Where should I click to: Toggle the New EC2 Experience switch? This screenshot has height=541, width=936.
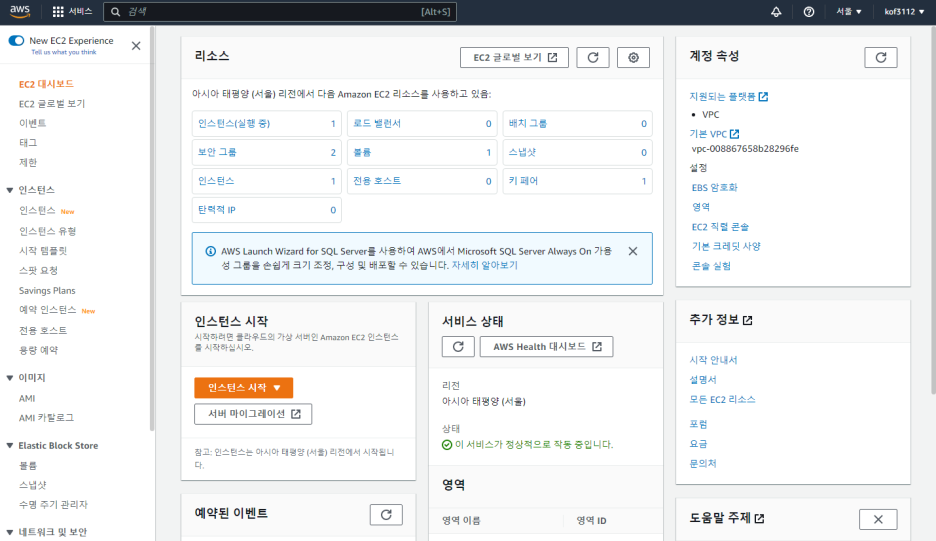(x=16, y=41)
